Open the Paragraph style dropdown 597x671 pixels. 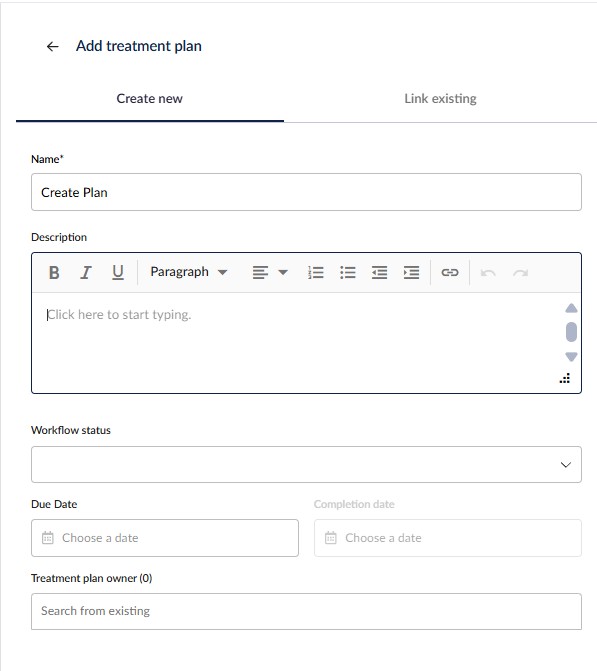point(189,272)
